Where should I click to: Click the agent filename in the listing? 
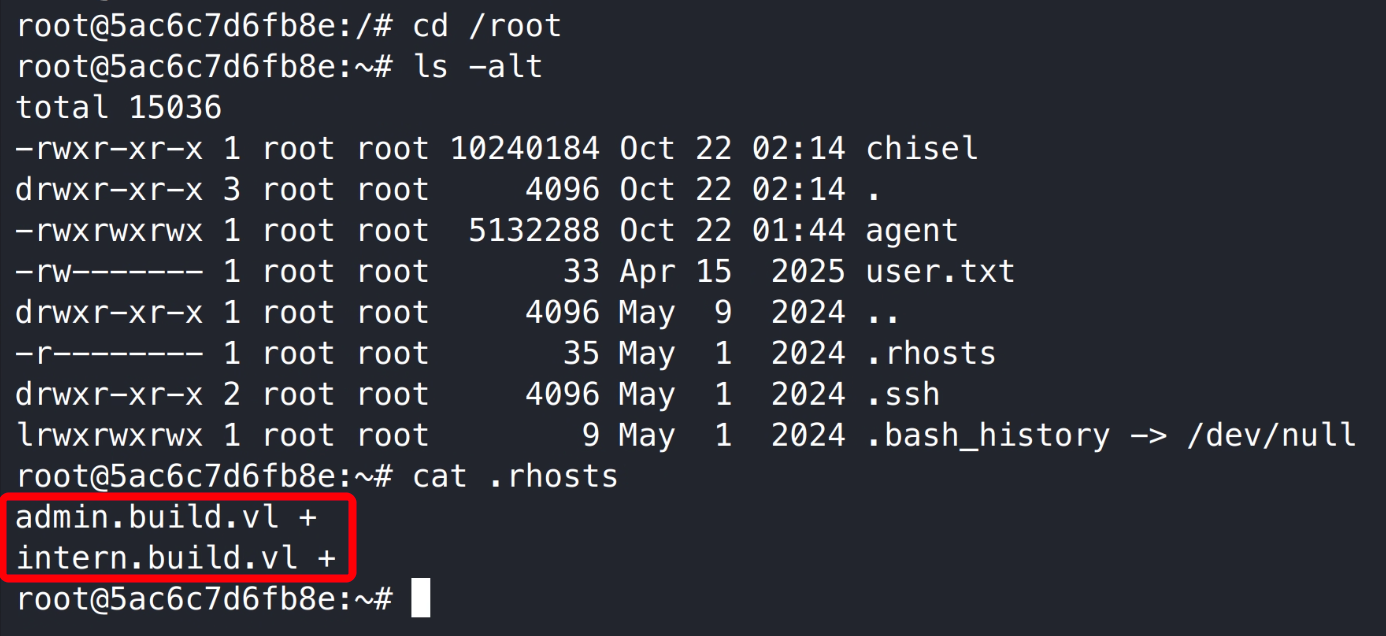[x=911, y=231]
